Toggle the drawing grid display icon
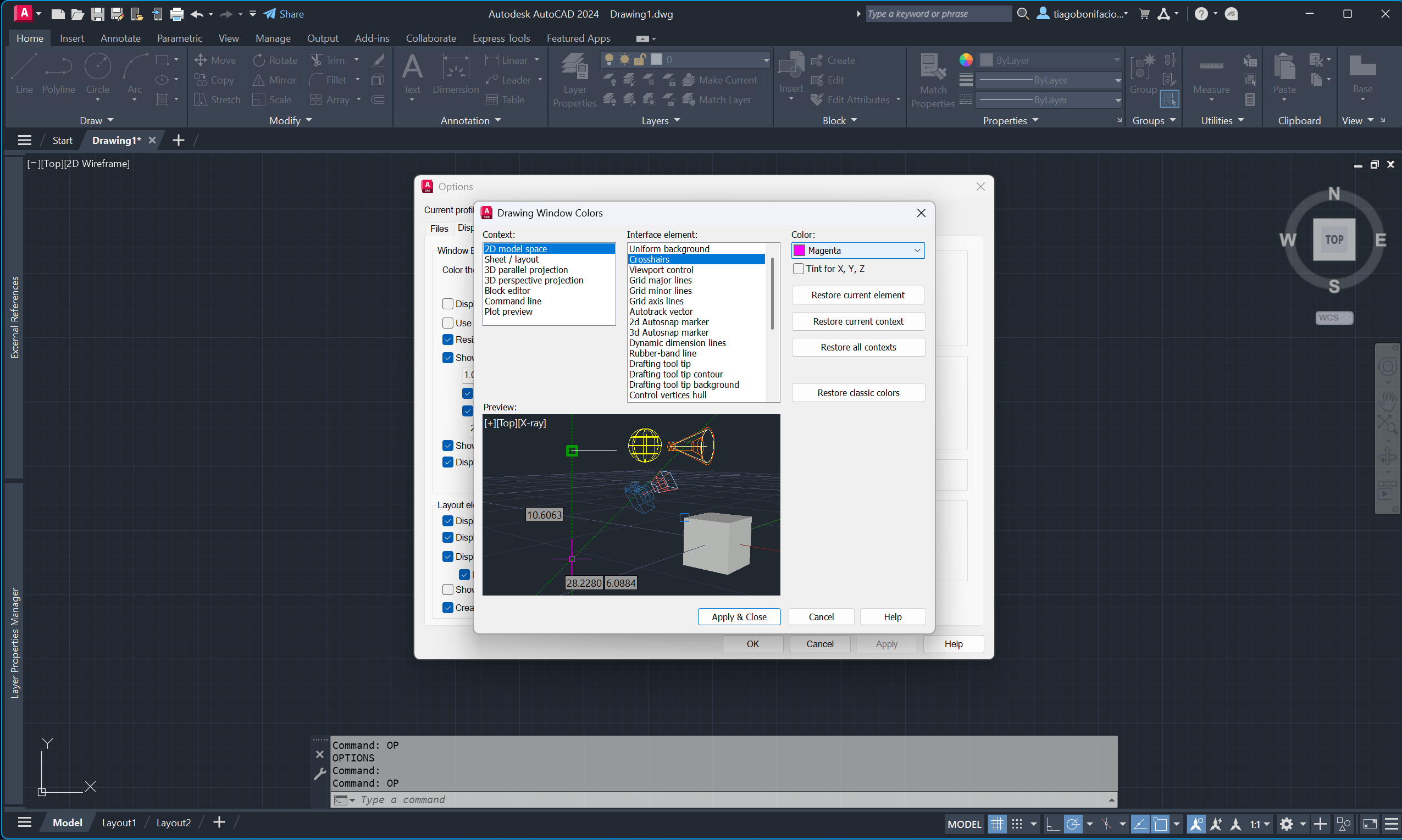The width and height of the screenshot is (1402, 840). pyautogui.click(x=996, y=824)
